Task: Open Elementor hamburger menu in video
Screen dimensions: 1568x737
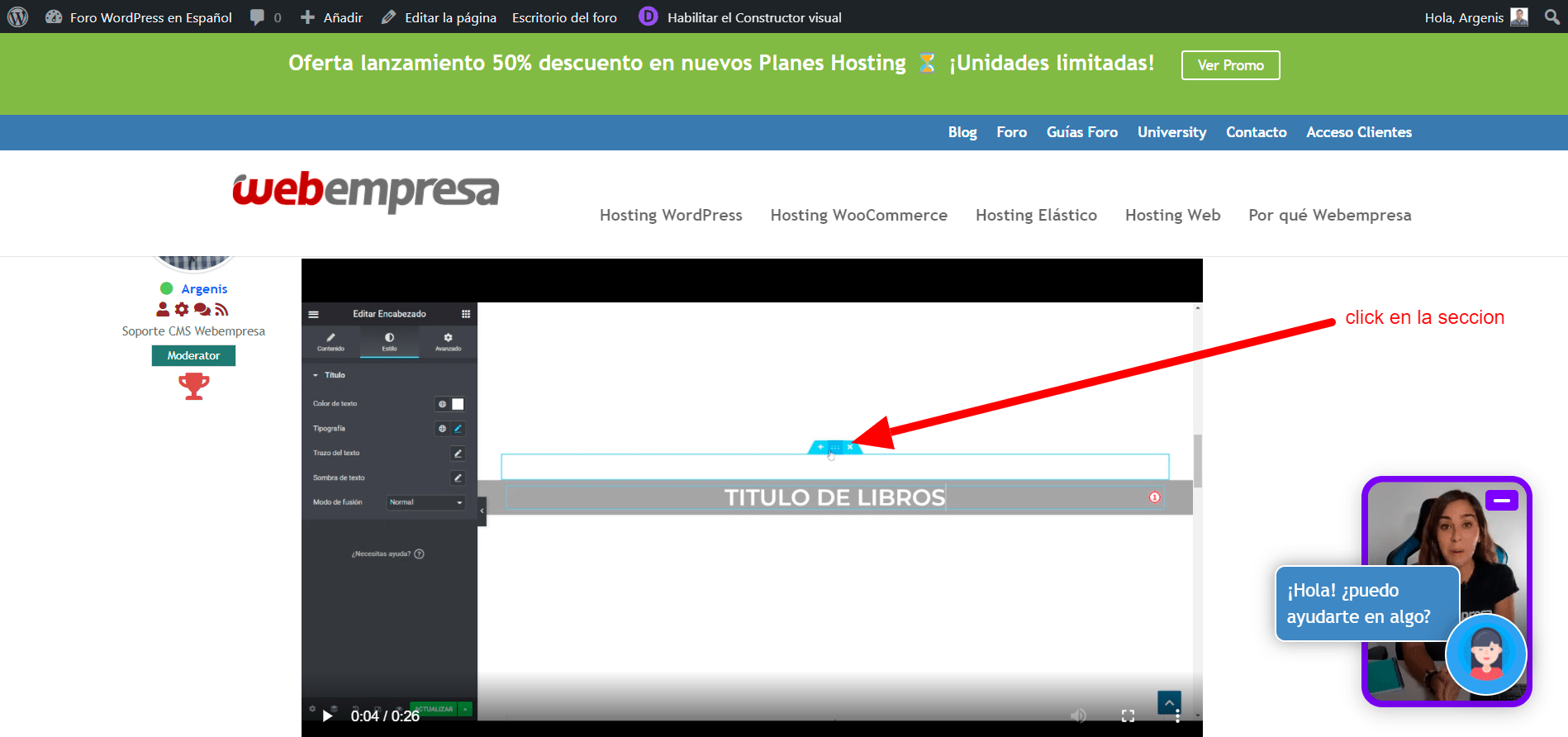Action: tap(313, 314)
